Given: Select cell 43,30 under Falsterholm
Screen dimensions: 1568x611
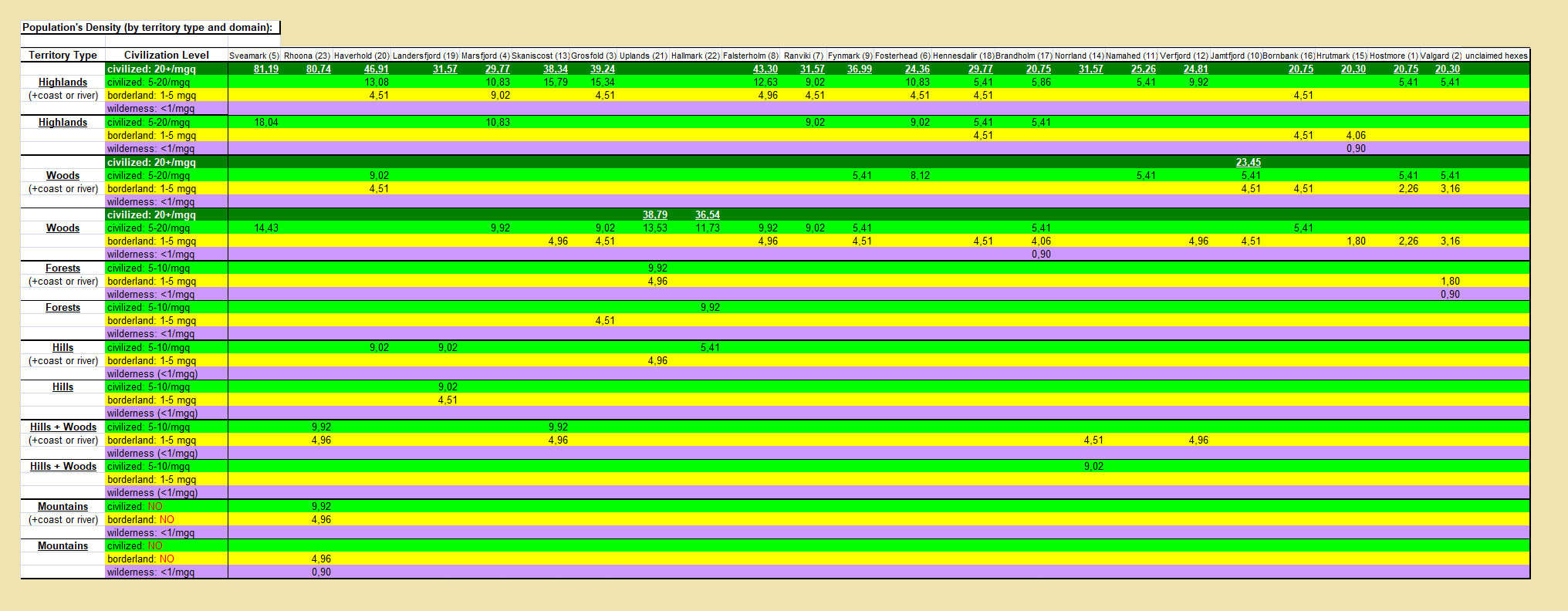Looking at the screenshot, I should pyautogui.click(x=765, y=69).
